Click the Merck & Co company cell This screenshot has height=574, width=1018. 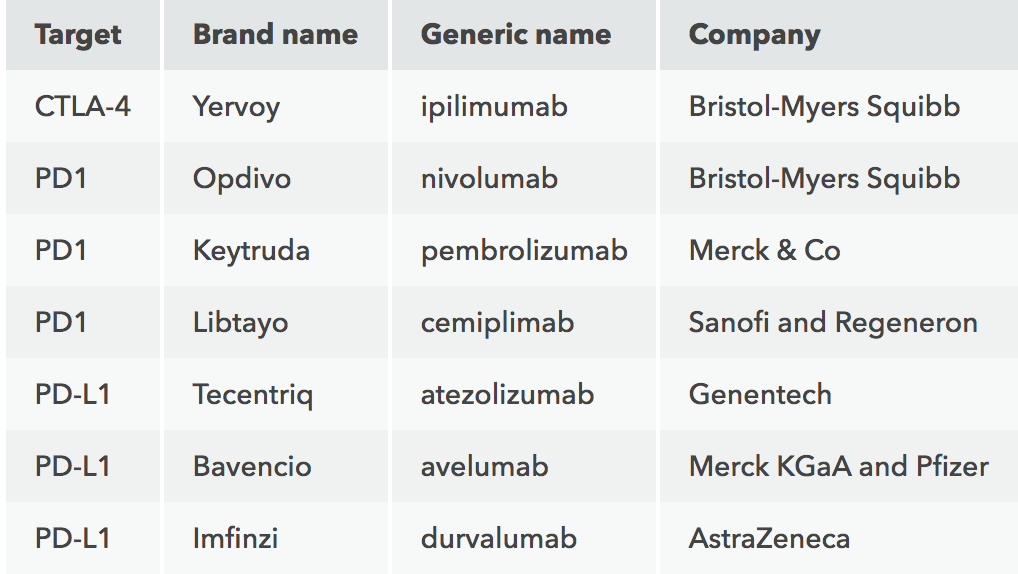point(764,251)
